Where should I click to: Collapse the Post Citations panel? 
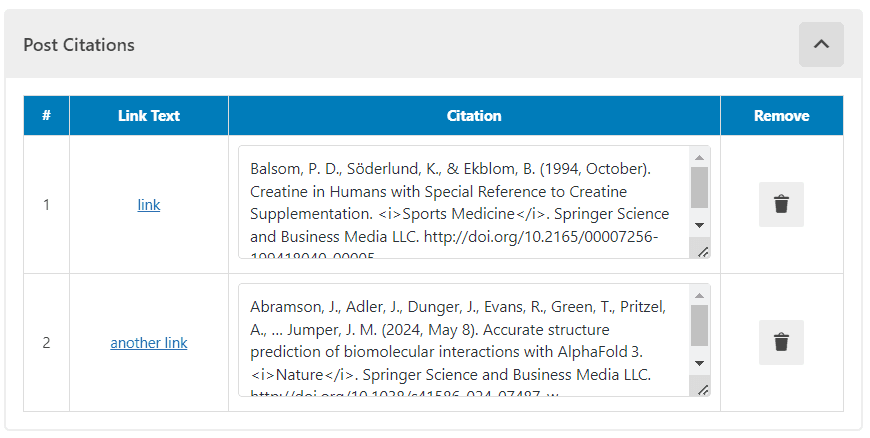(821, 45)
